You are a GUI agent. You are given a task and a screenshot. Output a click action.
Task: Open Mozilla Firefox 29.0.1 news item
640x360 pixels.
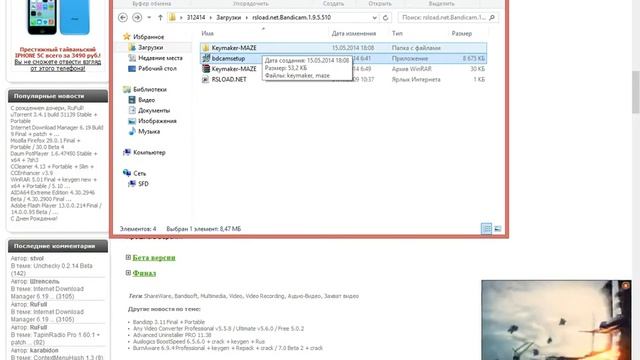point(45,144)
